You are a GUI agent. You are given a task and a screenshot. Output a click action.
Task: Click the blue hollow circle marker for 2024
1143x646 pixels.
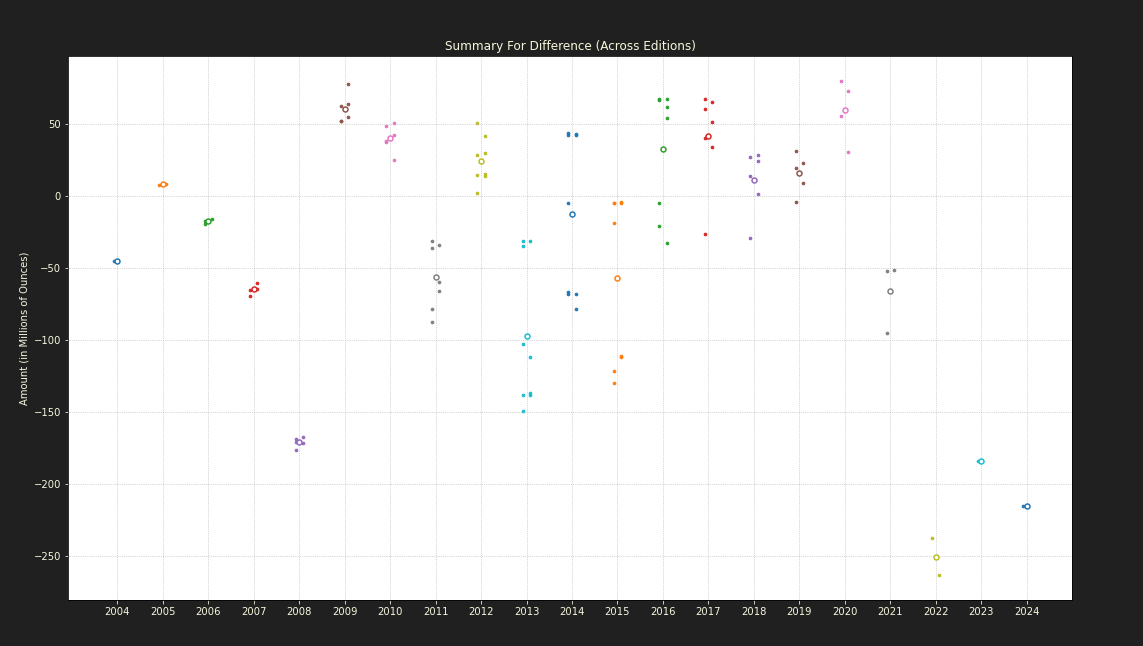1028,507
